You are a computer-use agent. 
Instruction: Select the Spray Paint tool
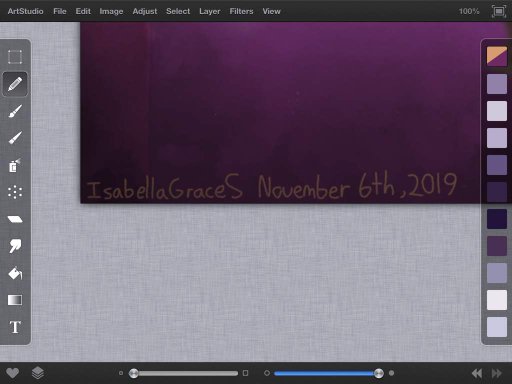click(x=15, y=165)
